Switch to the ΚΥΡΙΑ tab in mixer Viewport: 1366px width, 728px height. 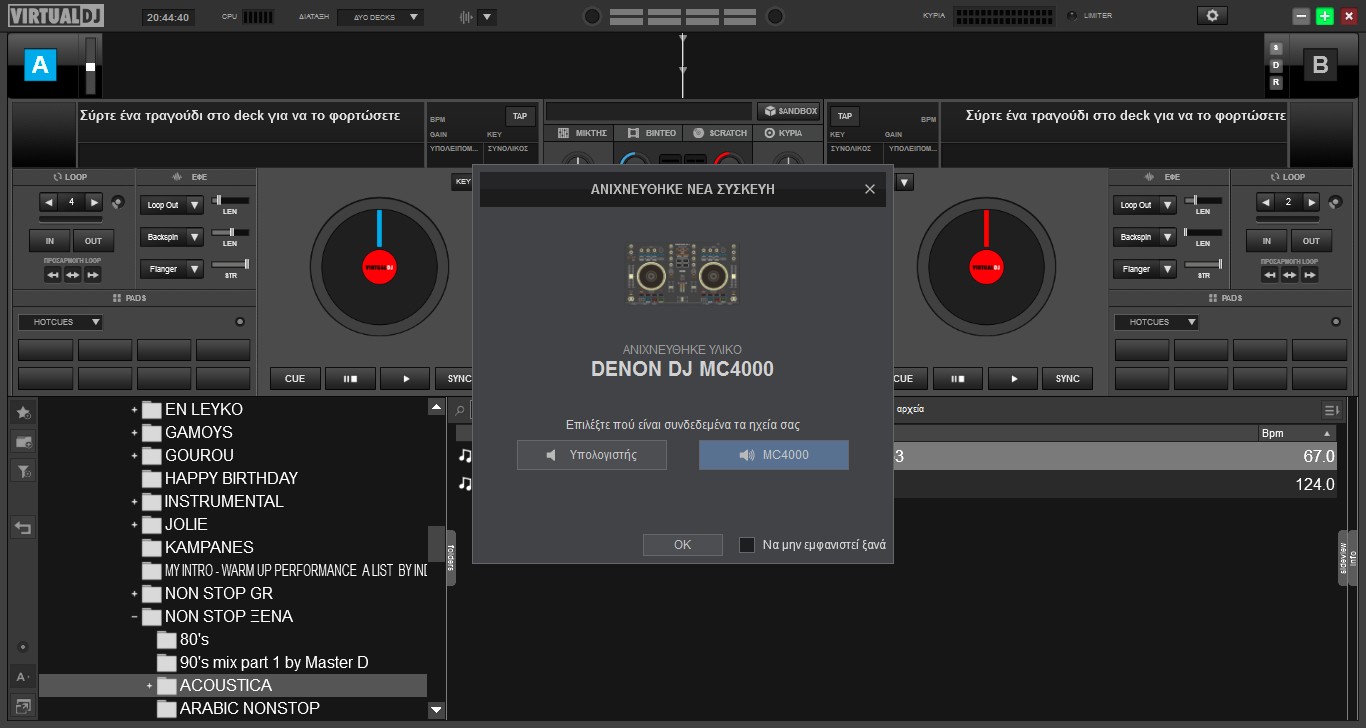tap(787, 133)
